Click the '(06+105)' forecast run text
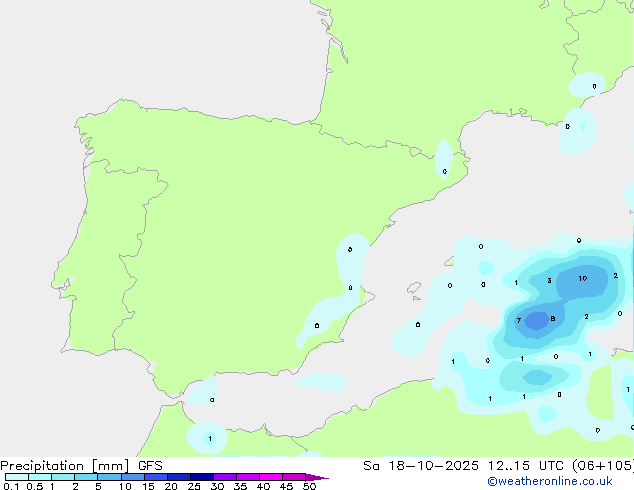 pos(603,466)
